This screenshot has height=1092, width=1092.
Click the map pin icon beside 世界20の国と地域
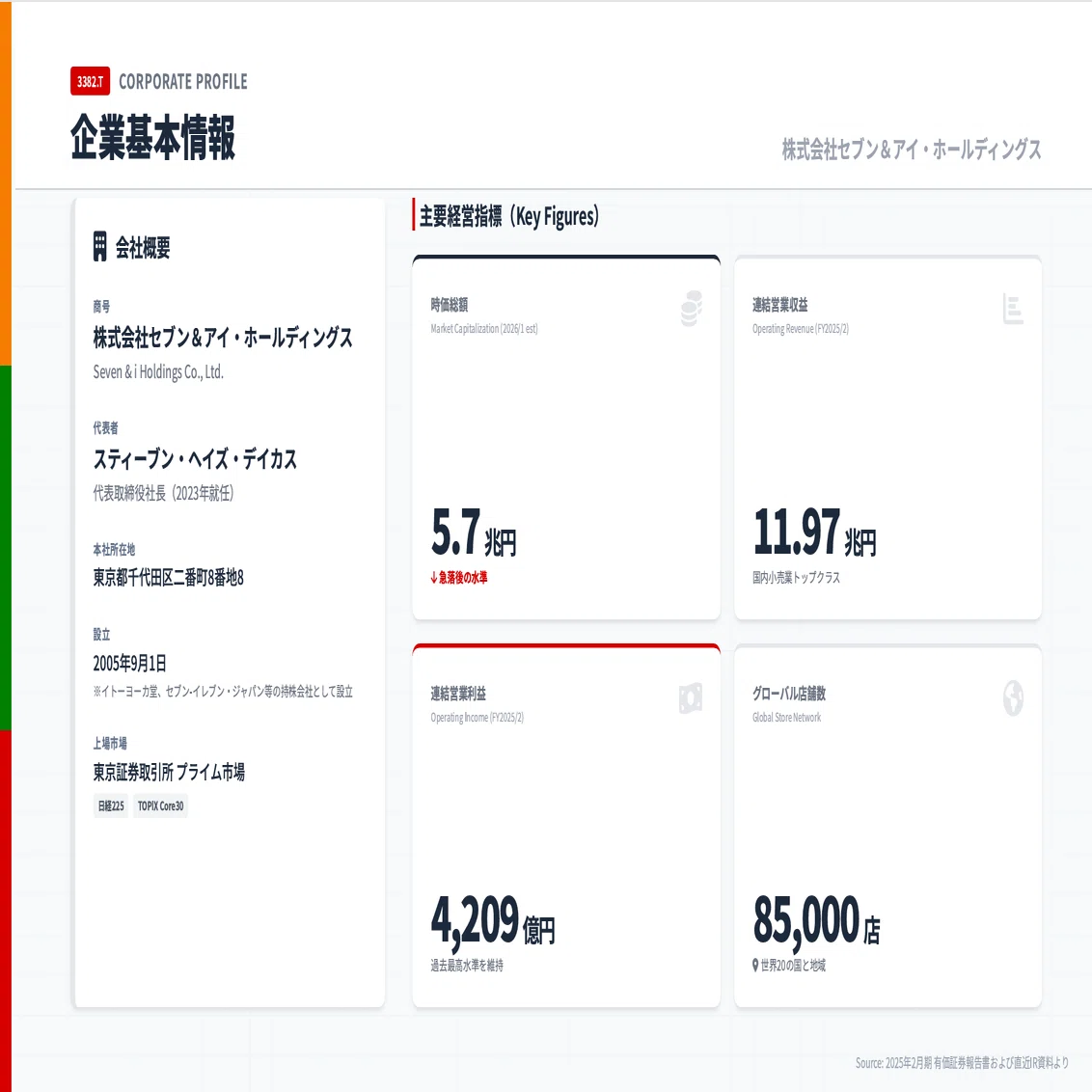pyautogui.click(x=755, y=966)
